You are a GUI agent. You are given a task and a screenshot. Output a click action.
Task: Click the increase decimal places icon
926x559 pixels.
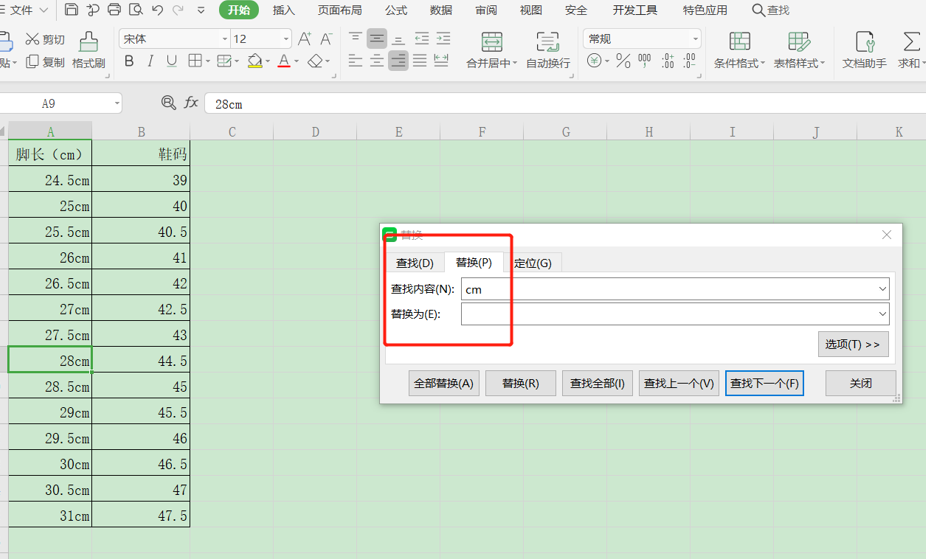coord(668,60)
